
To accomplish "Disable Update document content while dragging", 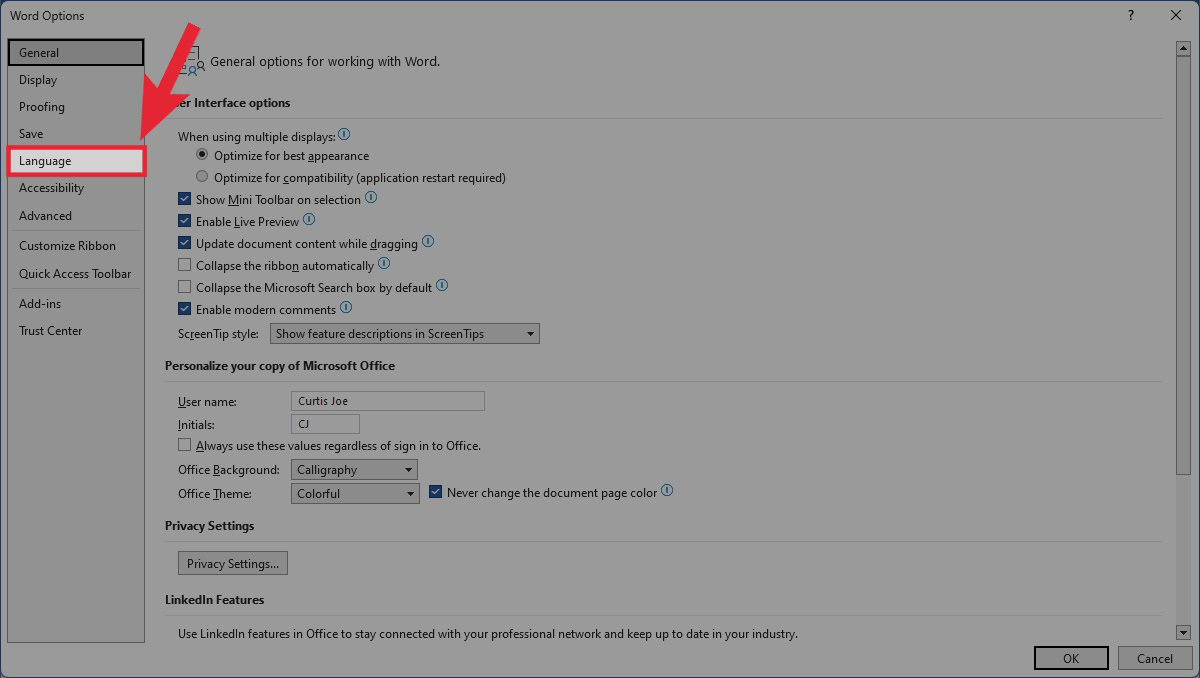I will tap(184, 243).
